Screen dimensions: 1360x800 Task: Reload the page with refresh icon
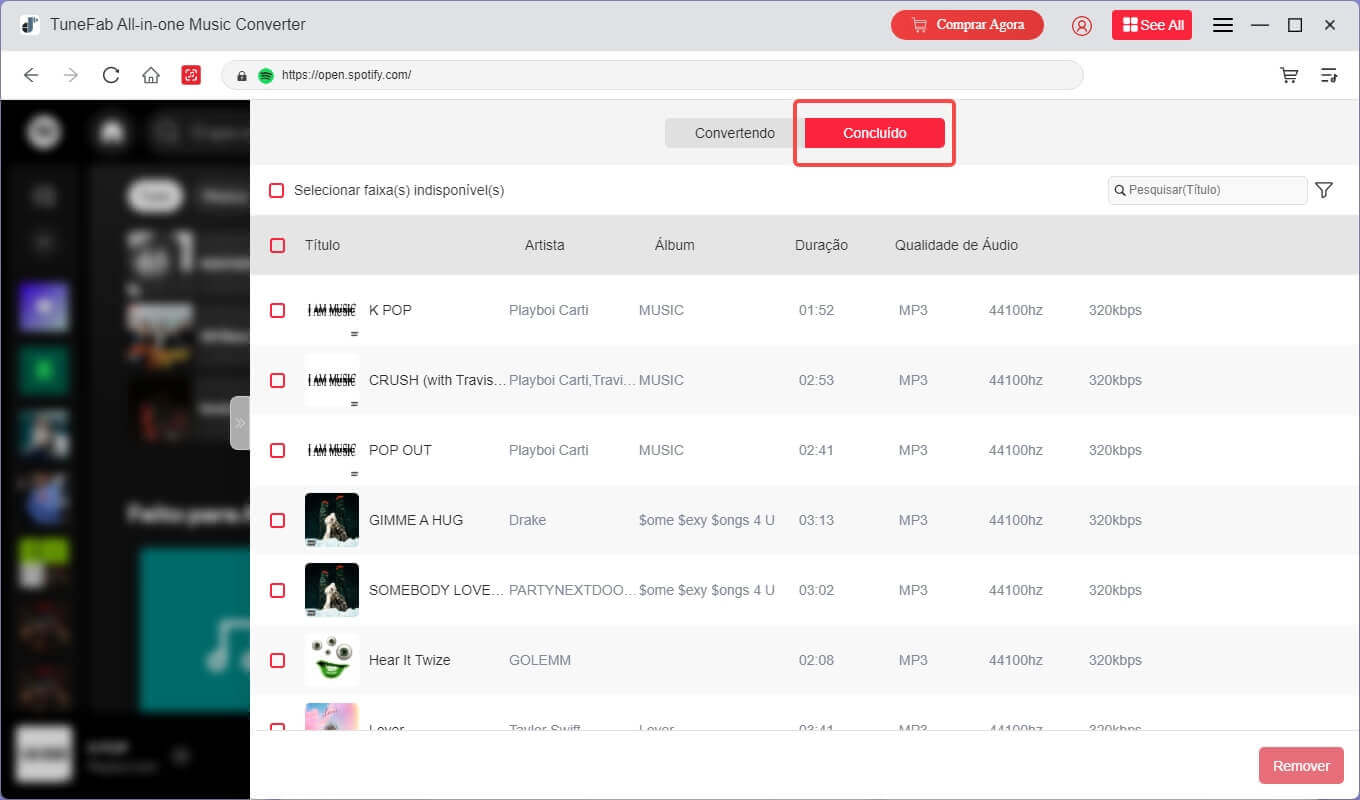111,75
